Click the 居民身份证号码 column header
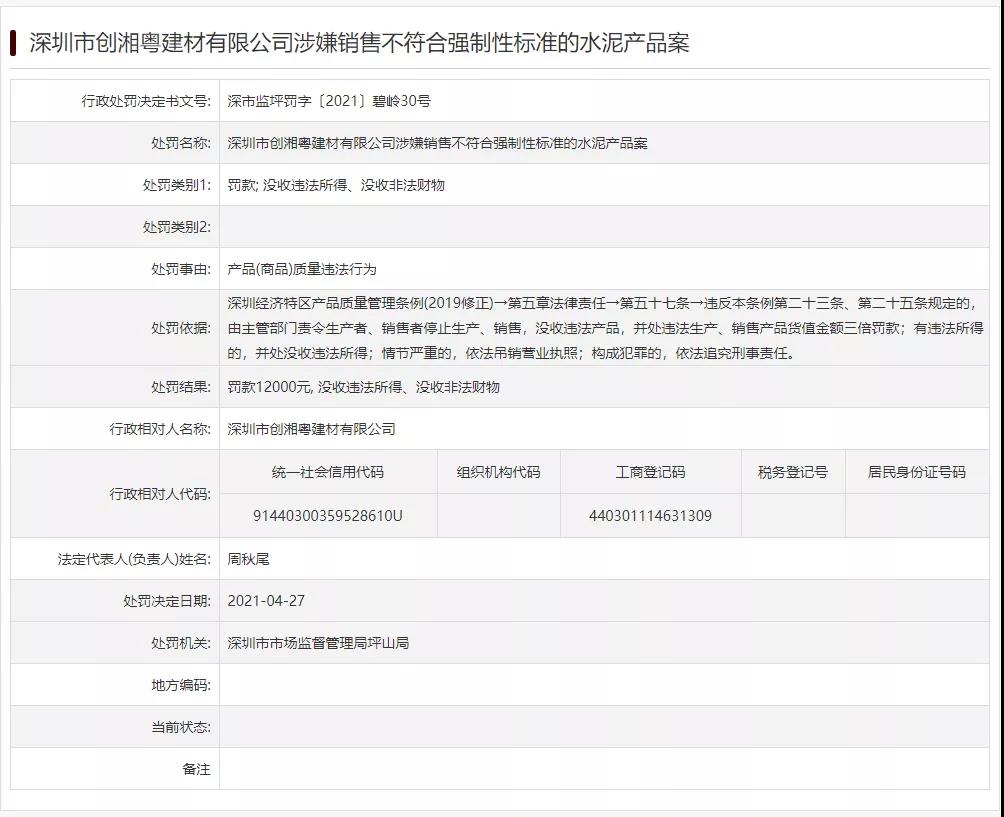The image size is (1004, 817). pyautogui.click(x=916, y=472)
